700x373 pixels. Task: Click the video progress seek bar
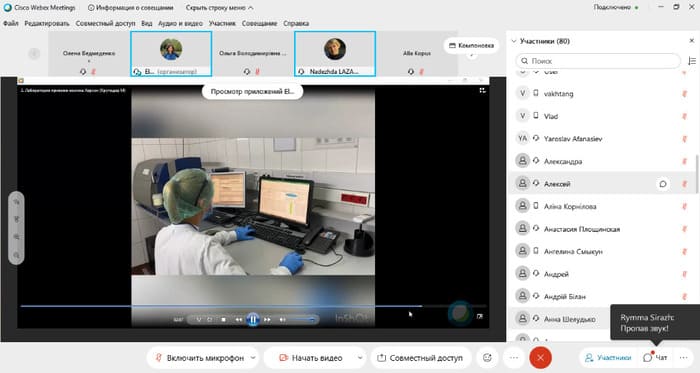coord(253,306)
